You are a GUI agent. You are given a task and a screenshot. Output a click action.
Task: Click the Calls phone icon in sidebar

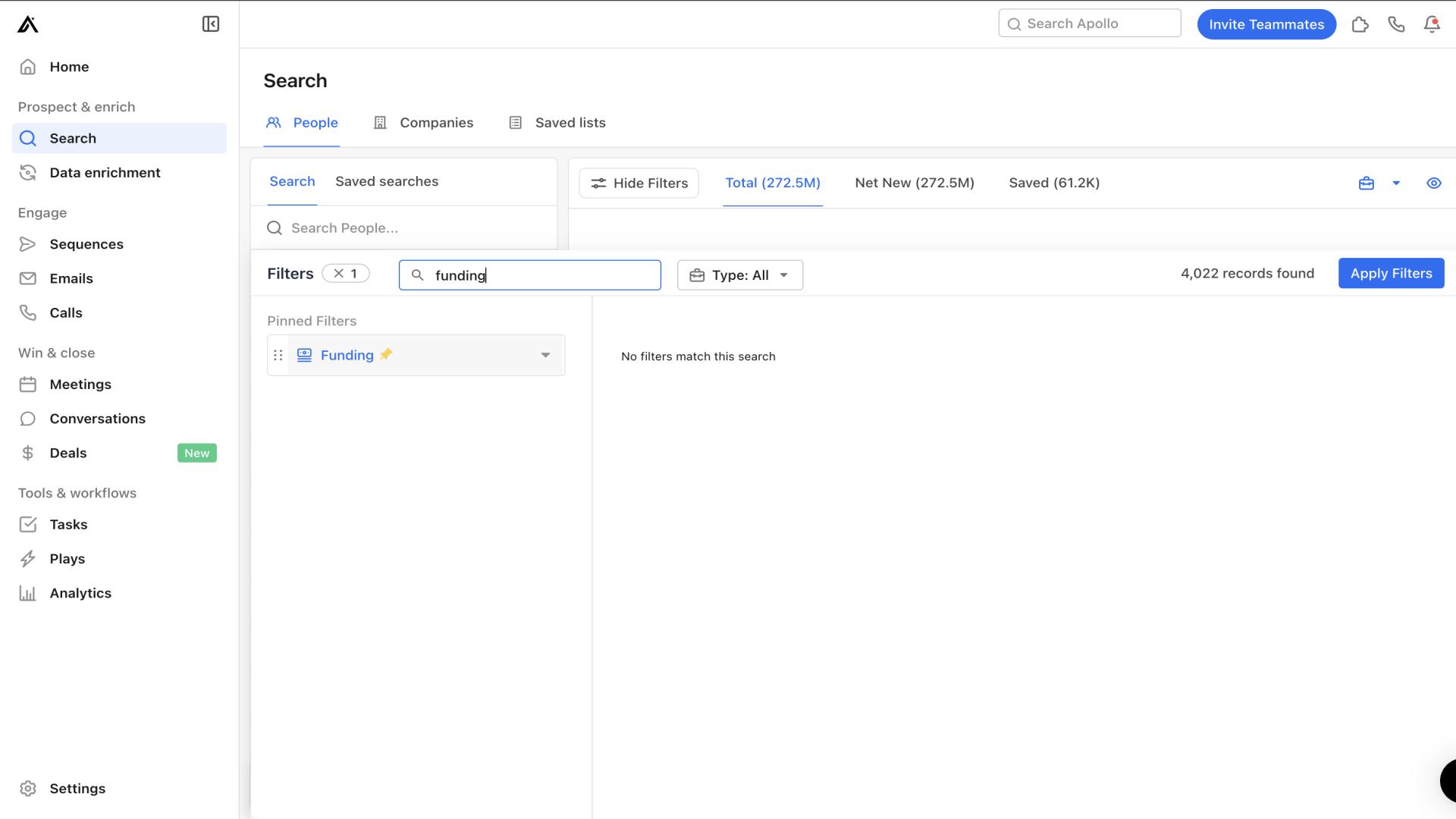pos(28,312)
